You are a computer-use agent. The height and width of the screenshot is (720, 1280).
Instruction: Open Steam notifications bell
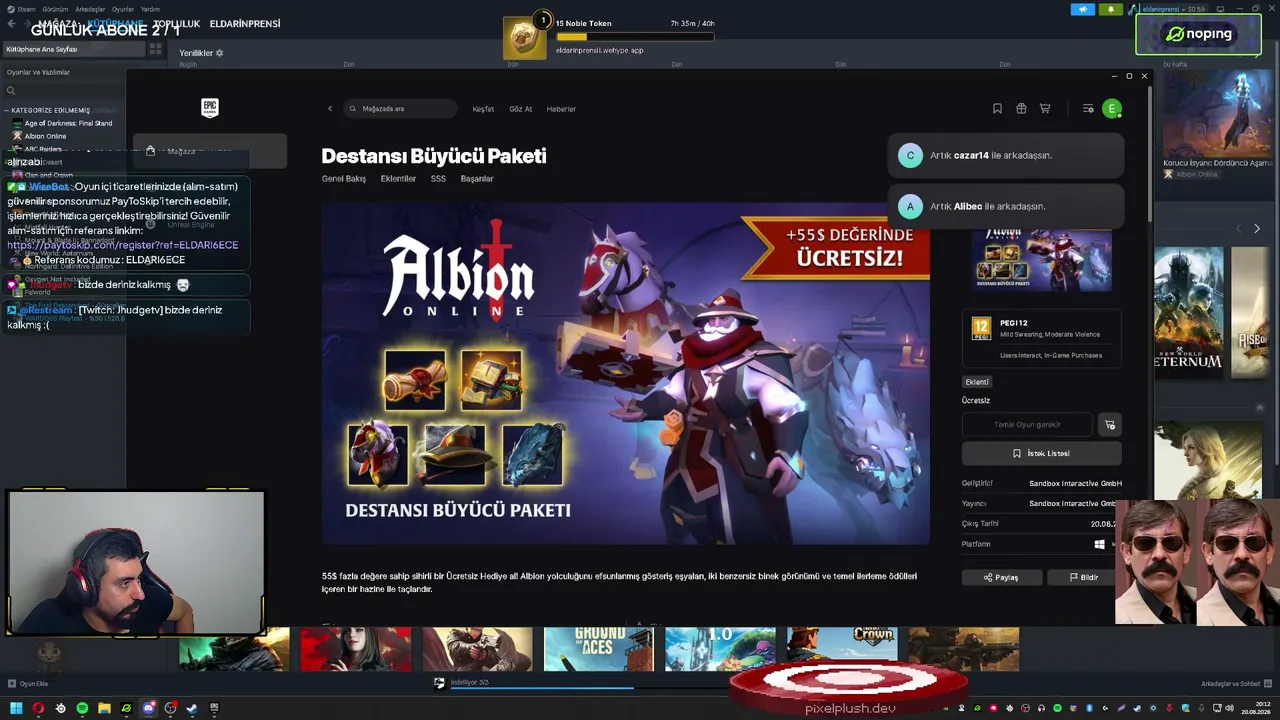click(1110, 9)
